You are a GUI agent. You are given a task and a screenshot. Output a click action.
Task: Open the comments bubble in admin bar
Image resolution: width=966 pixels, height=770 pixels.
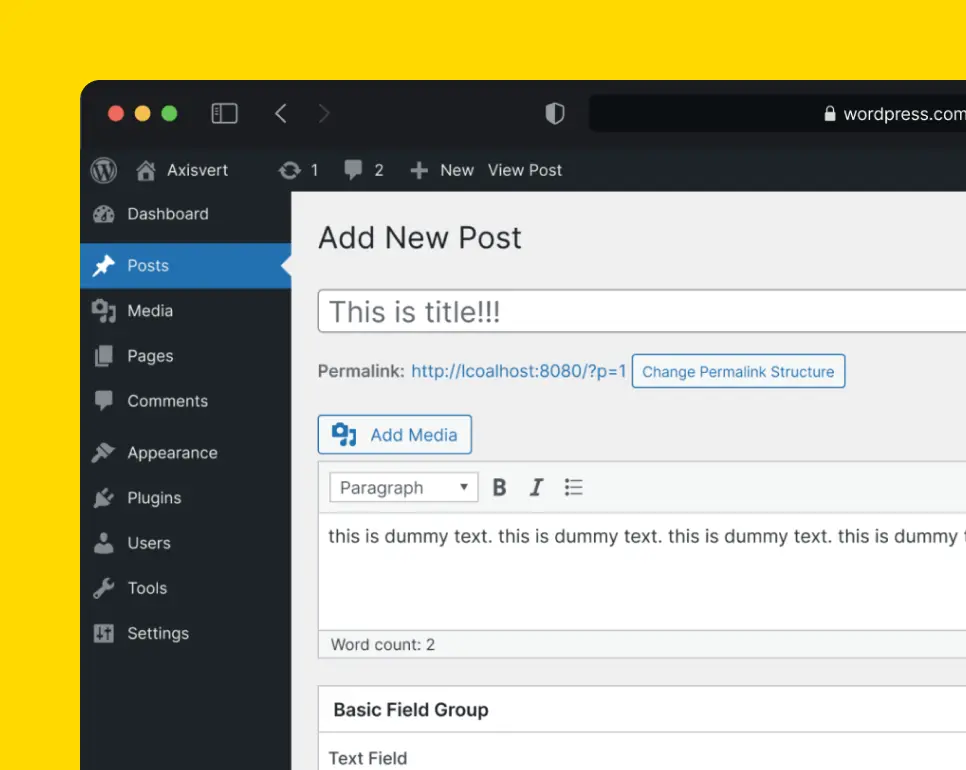pyautogui.click(x=353, y=170)
